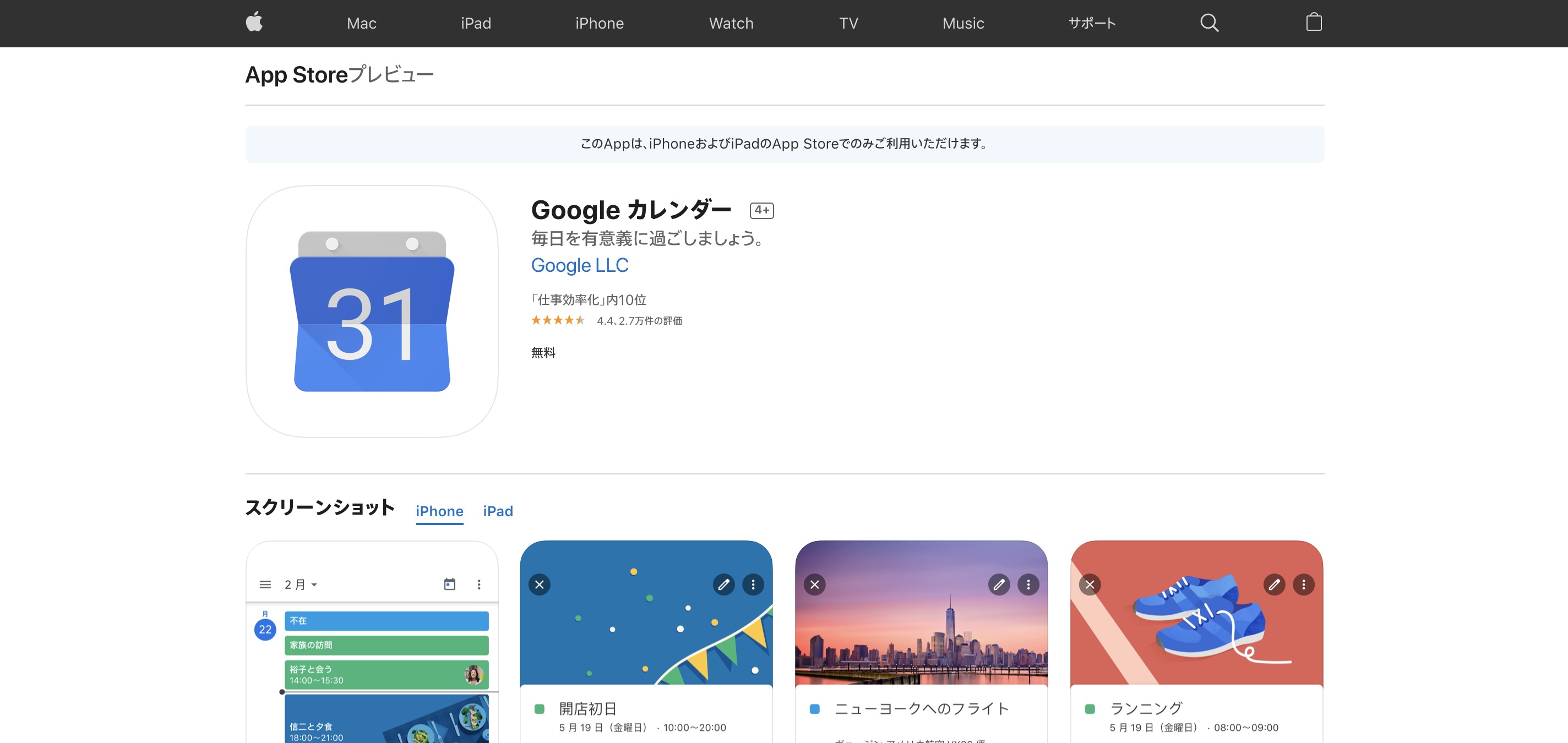The image size is (1568, 743).
Task: Open the 開店初日 screenshot thumbnail
Action: pyautogui.click(x=646, y=642)
